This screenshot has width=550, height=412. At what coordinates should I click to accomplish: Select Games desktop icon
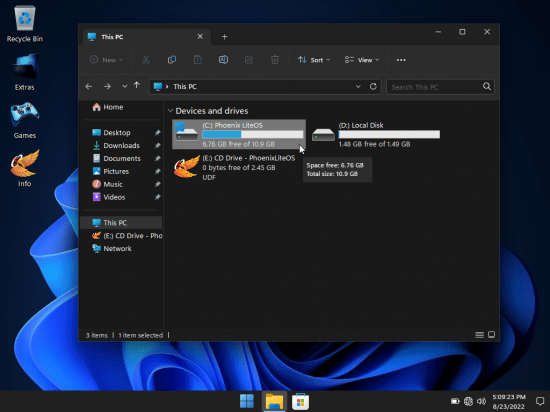pyautogui.click(x=25, y=120)
